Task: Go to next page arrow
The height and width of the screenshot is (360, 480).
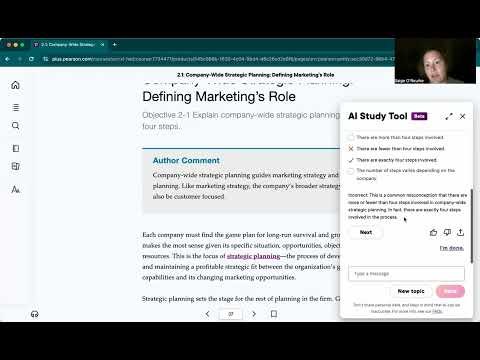Action: [x=254, y=314]
